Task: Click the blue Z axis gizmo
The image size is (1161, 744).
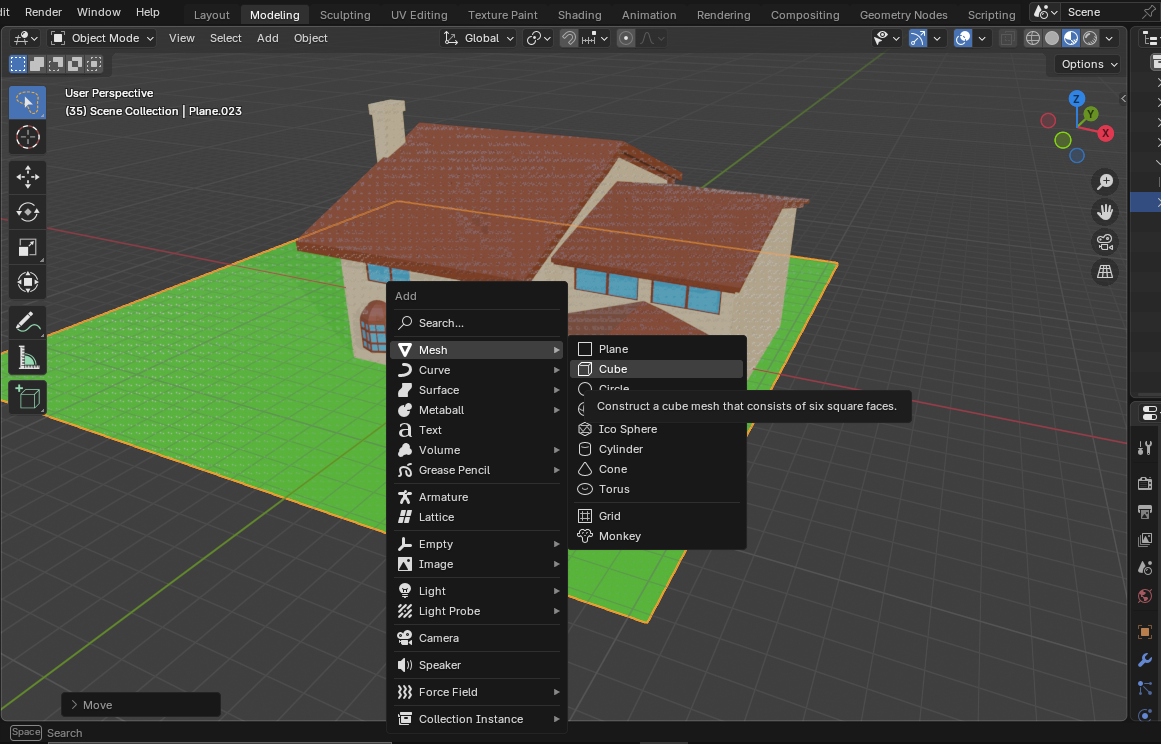Action: 1077,98
